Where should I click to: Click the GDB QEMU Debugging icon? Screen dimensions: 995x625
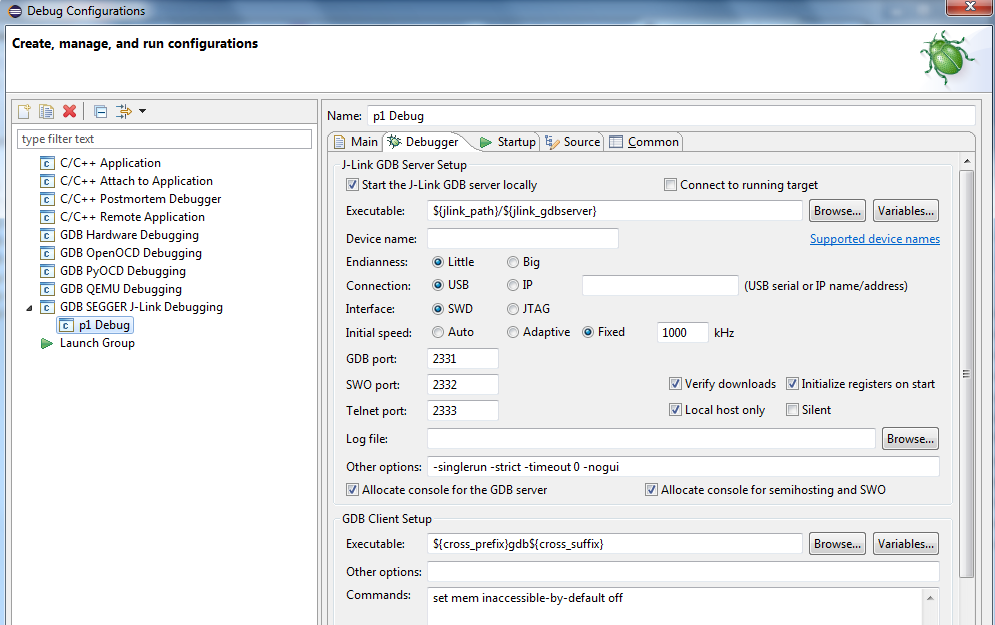pyautogui.click(x=47, y=289)
